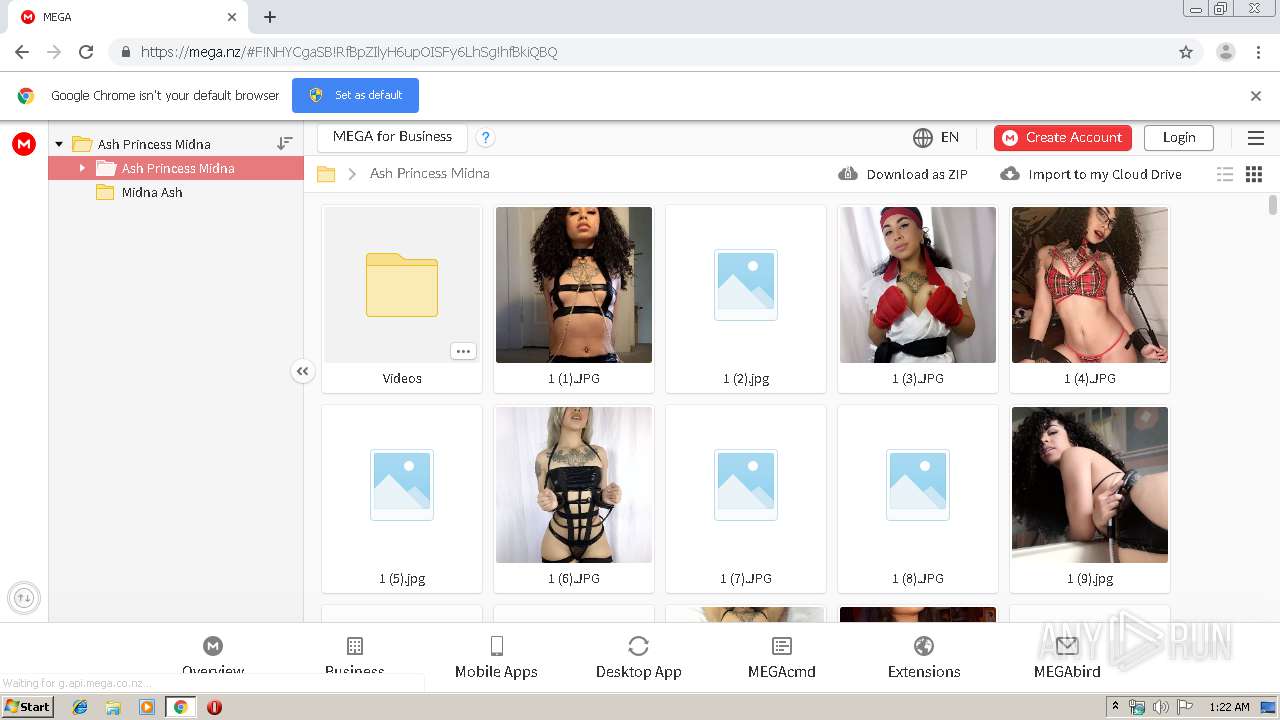The width and height of the screenshot is (1280, 720).
Task: Open Chrome three-dot menu
Action: click(x=1258, y=52)
